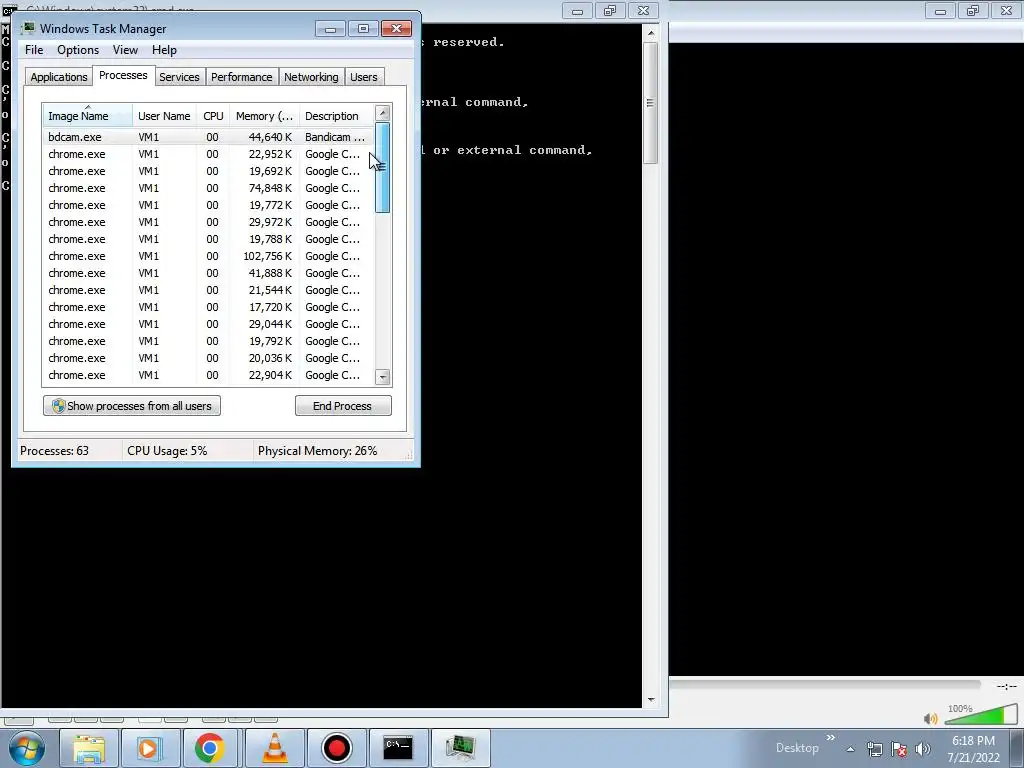
Task: Switch to the Applications tab
Action: pyautogui.click(x=59, y=77)
